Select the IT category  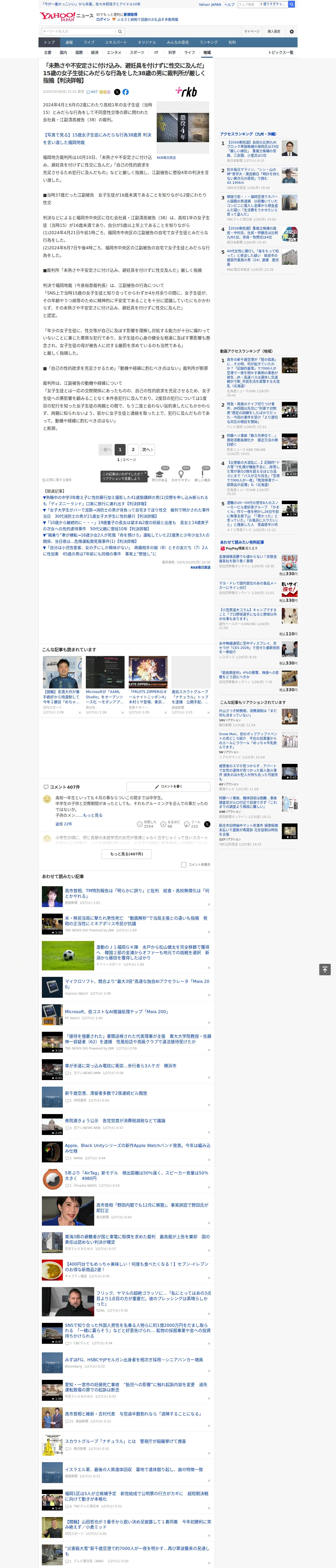(x=156, y=52)
